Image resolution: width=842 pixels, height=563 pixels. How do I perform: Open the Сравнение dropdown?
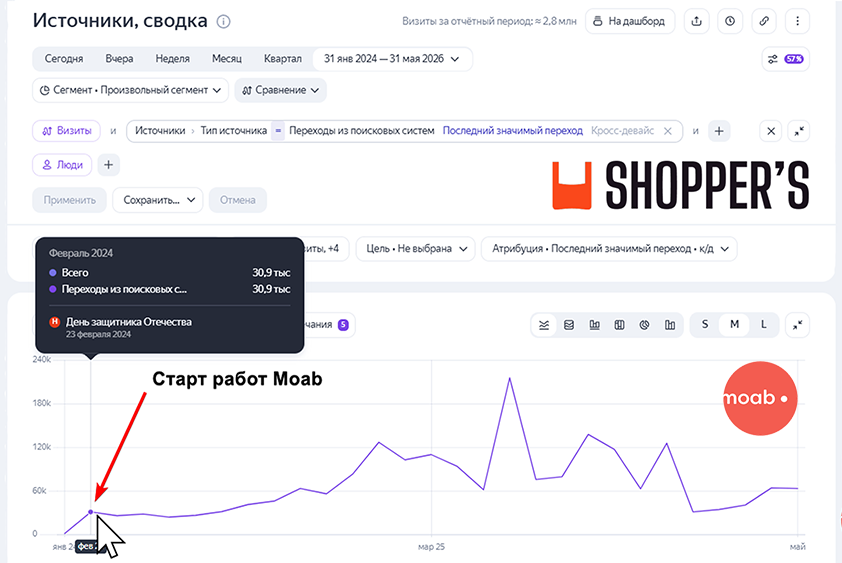tap(280, 90)
